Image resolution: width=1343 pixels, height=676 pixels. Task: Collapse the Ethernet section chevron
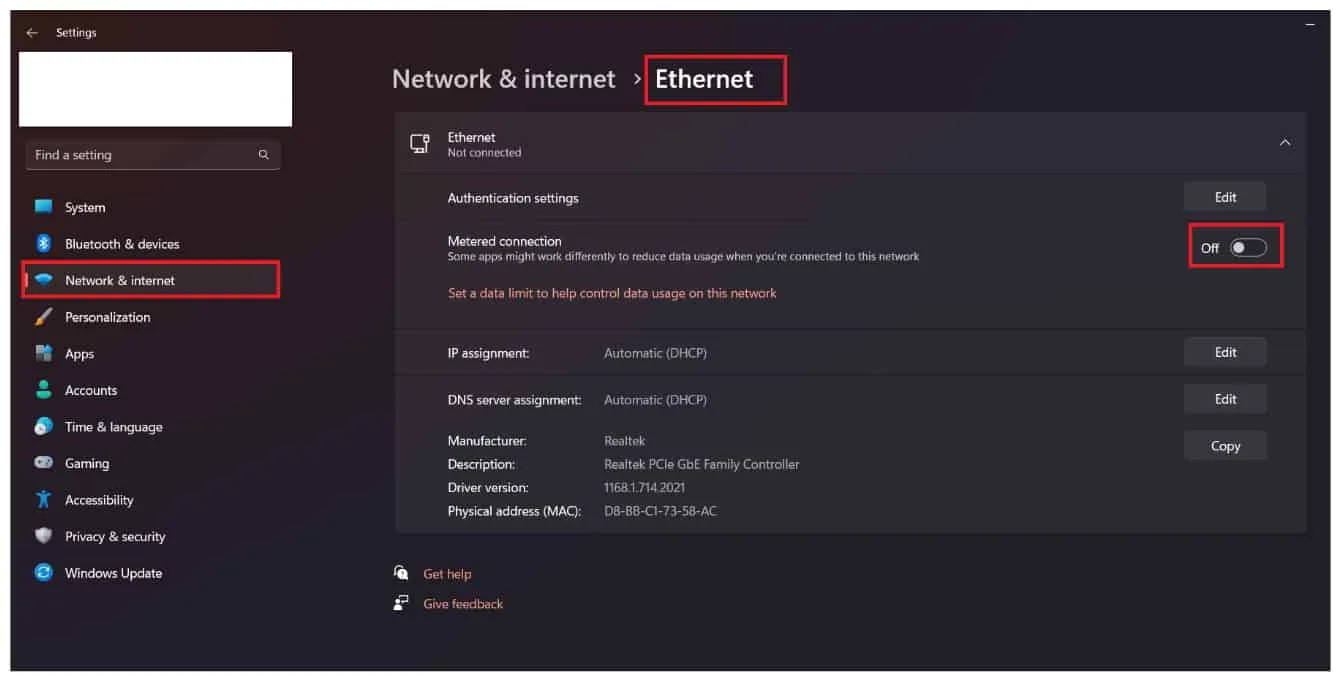tap(1285, 143)
